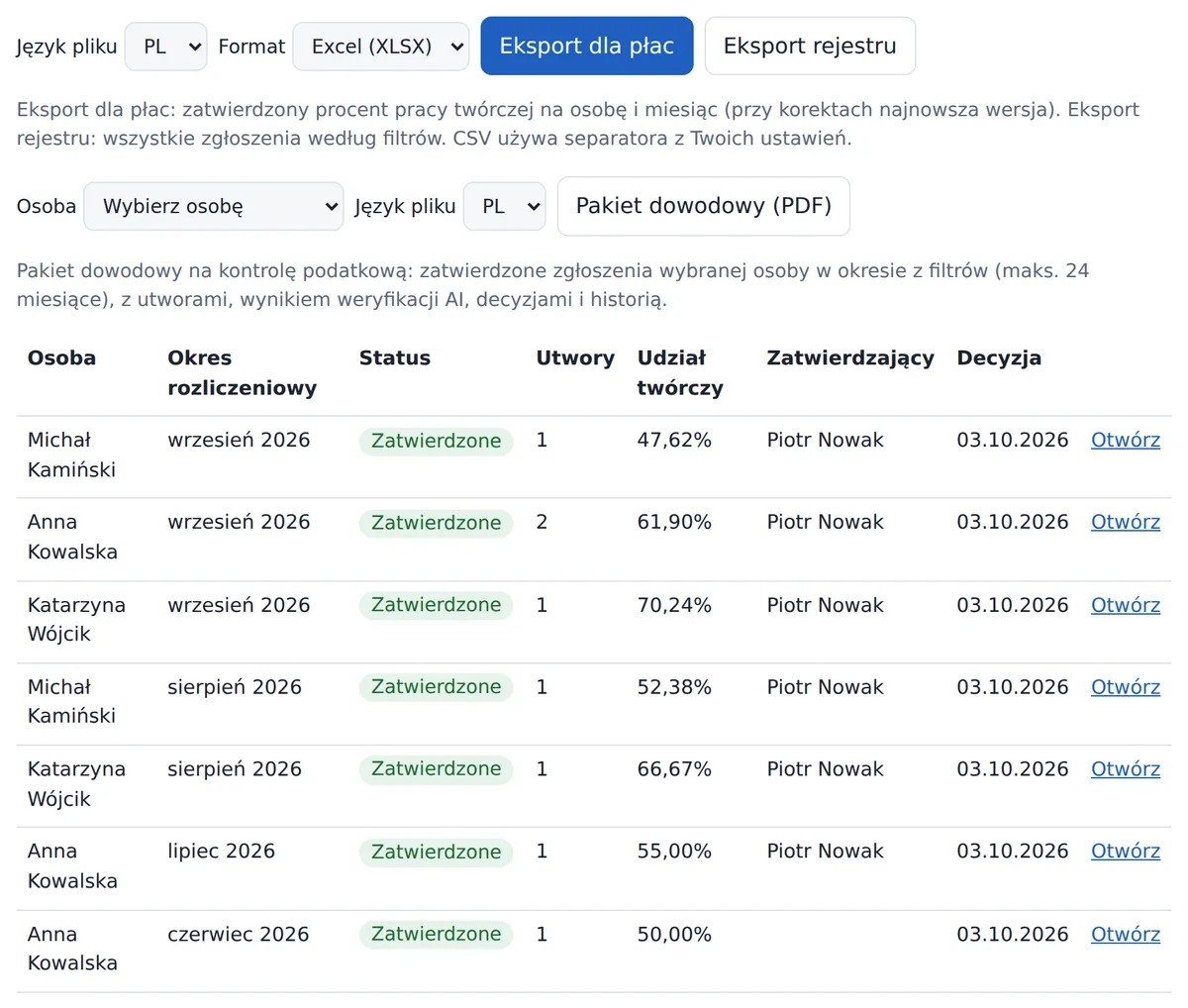Click the Eksport dla płac button
This screenshot has height=1008, width=1188.
point(587,46)
